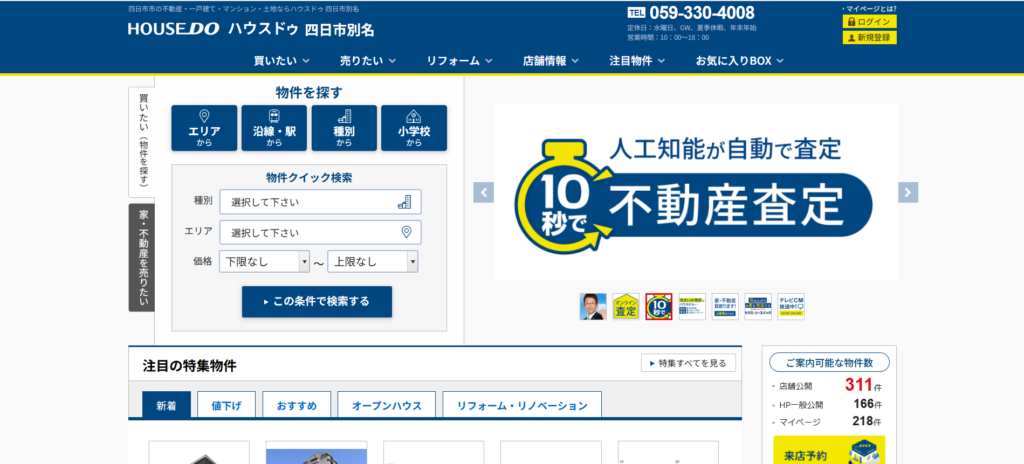Open the 下限なし price dropdown

pos(264,262)
